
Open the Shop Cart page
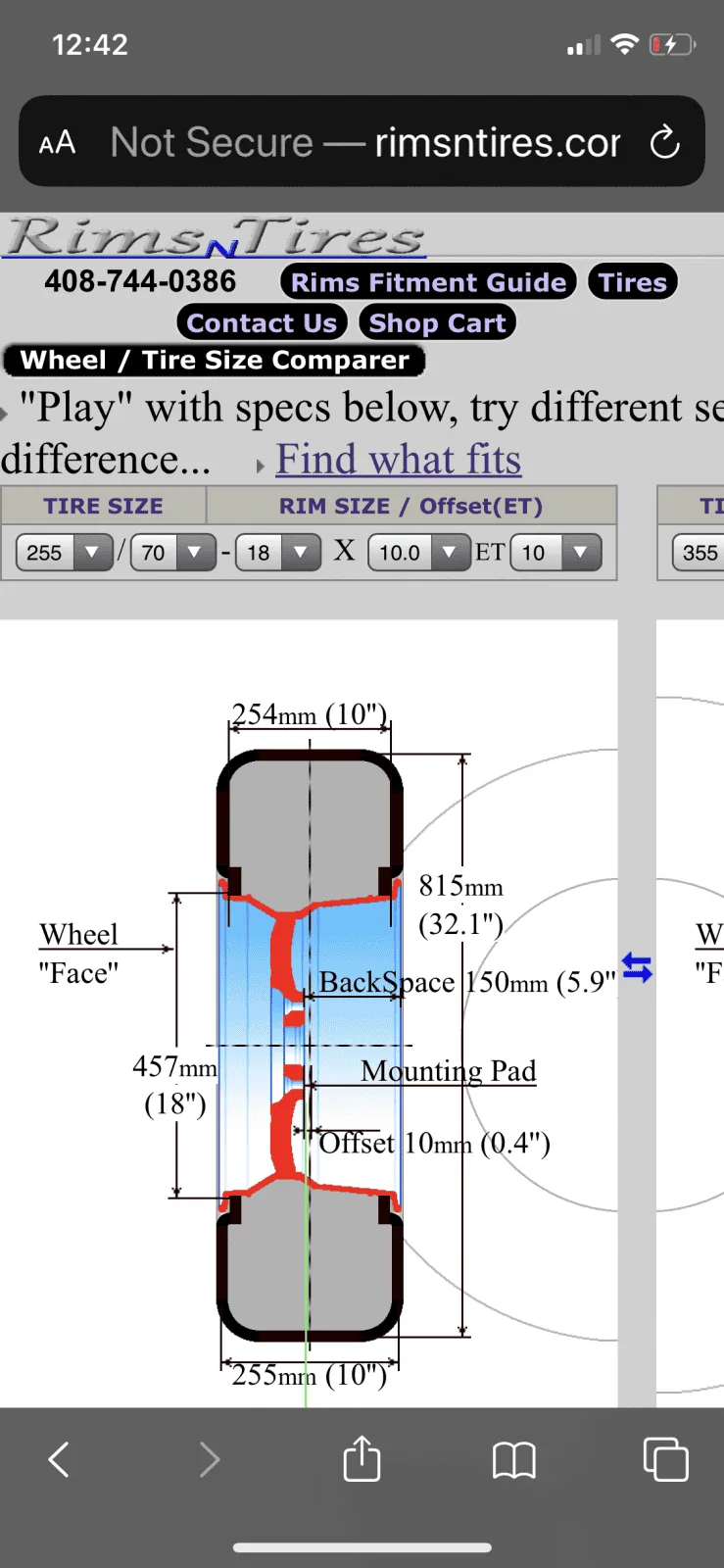pos(437,322)
